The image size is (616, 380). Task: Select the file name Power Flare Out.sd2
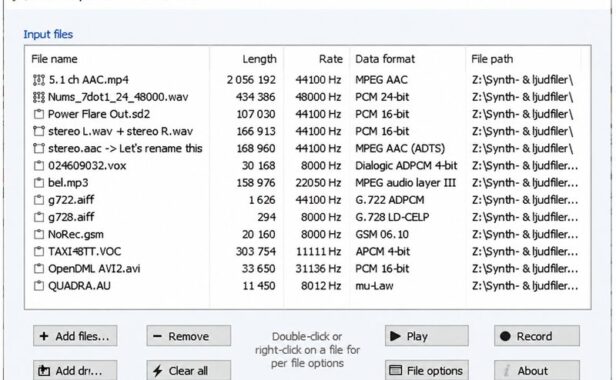tap(99, 114)
